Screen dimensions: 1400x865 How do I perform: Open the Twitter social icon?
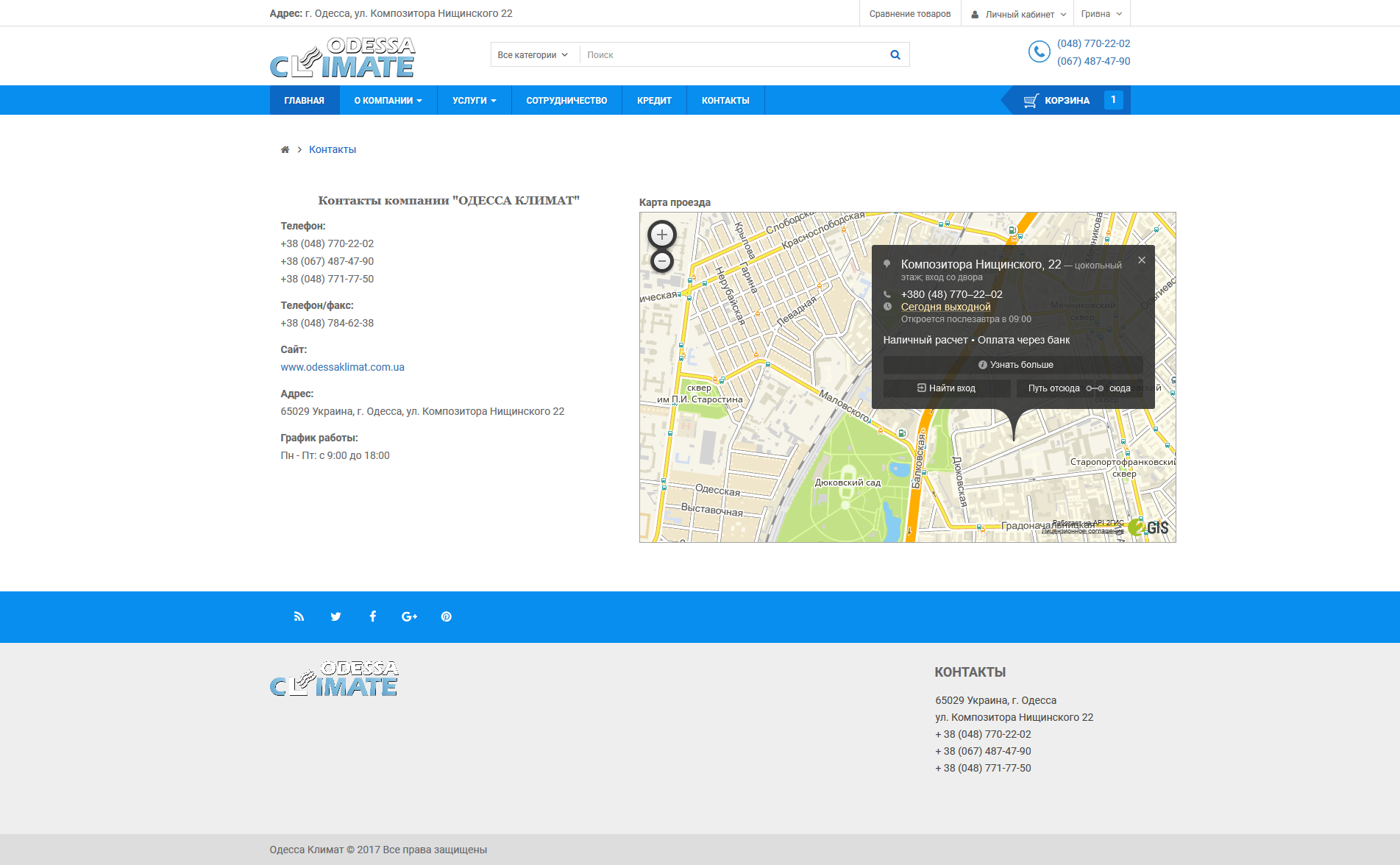(x=335, y=616)
